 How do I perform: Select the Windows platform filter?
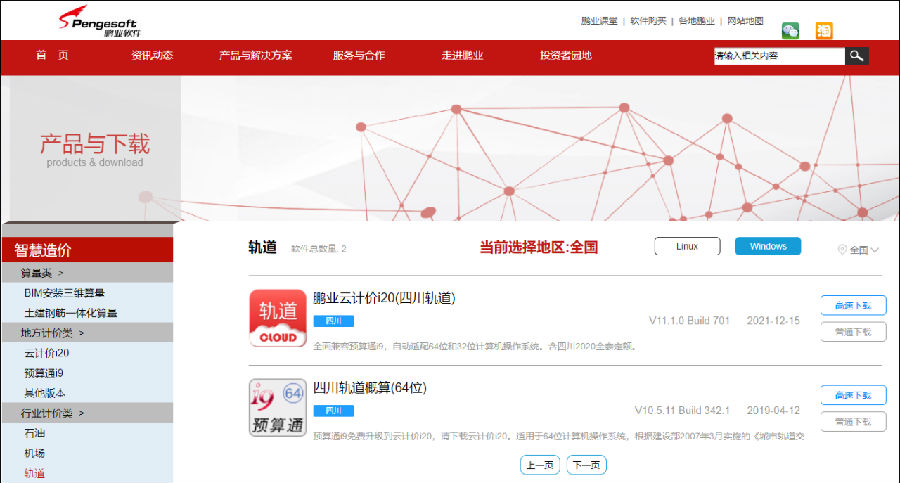pyautogui.click(x=768, y=247)
